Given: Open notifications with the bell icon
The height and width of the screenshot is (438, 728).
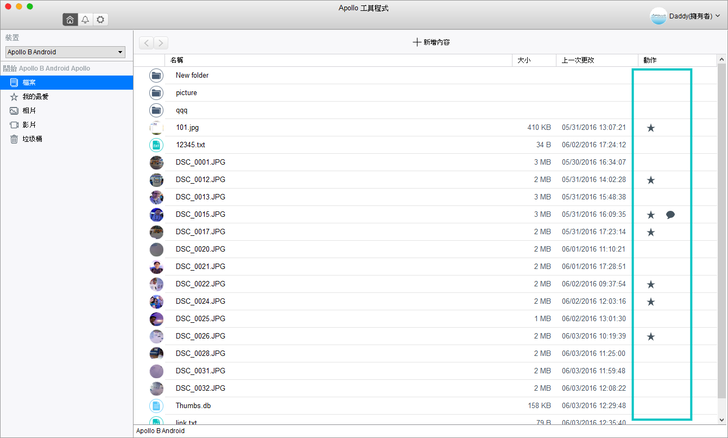Looking at the screenshot, I should pyautogui.click(x=85, y=19).
